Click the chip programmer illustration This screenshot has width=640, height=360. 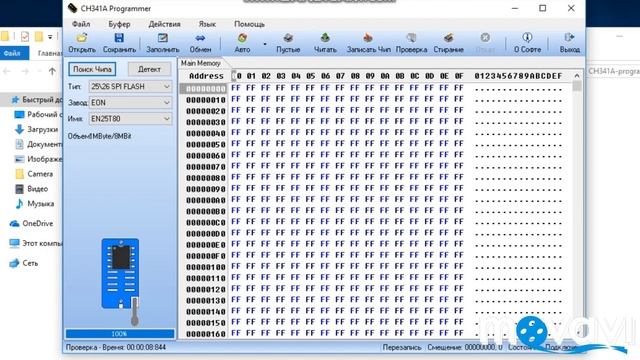click(120, 282)
